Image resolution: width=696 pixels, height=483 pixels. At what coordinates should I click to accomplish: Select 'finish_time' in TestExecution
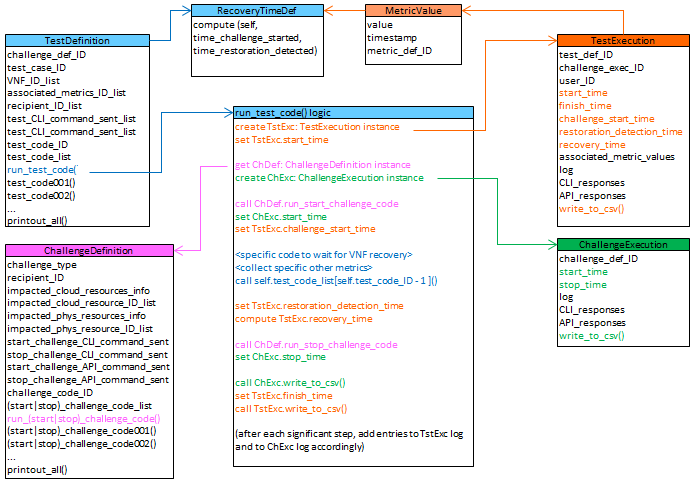585,106
